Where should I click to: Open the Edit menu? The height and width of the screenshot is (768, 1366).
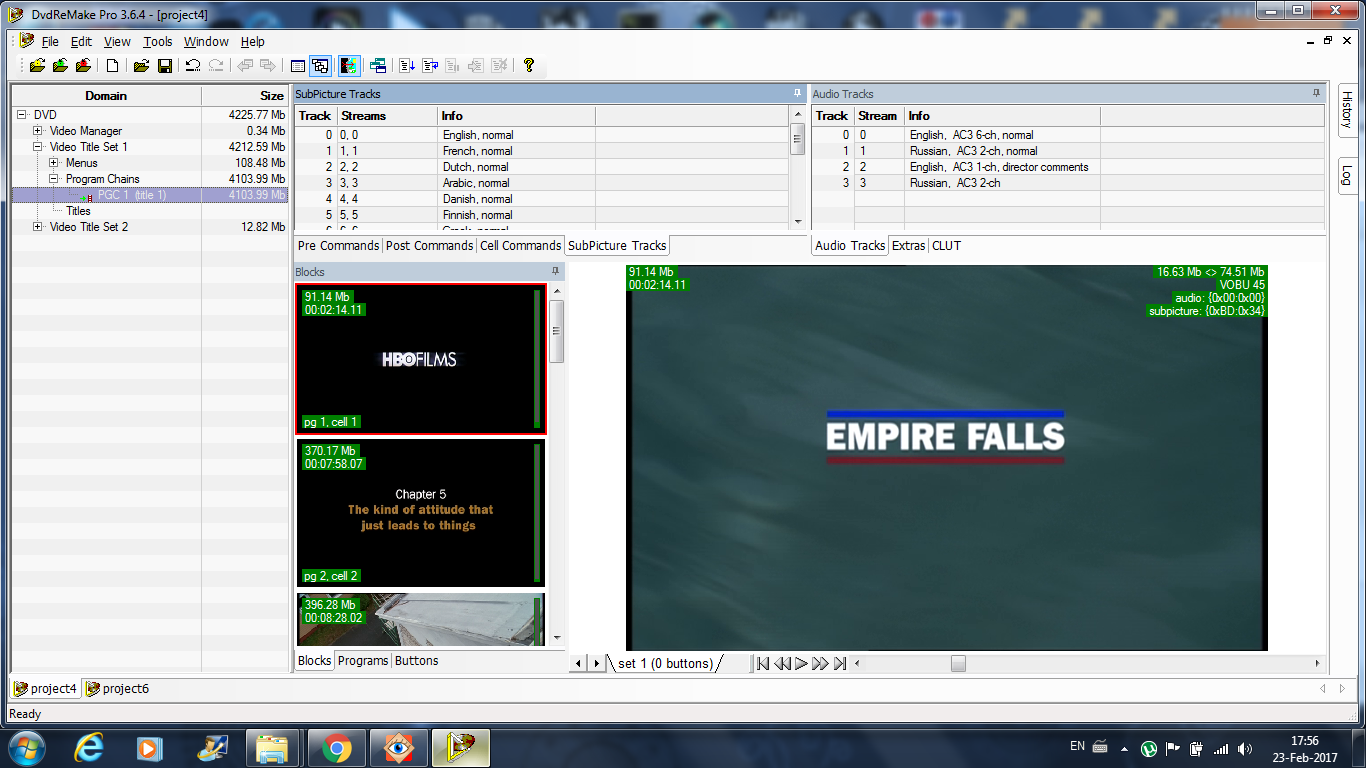click(x=81, y=42)
